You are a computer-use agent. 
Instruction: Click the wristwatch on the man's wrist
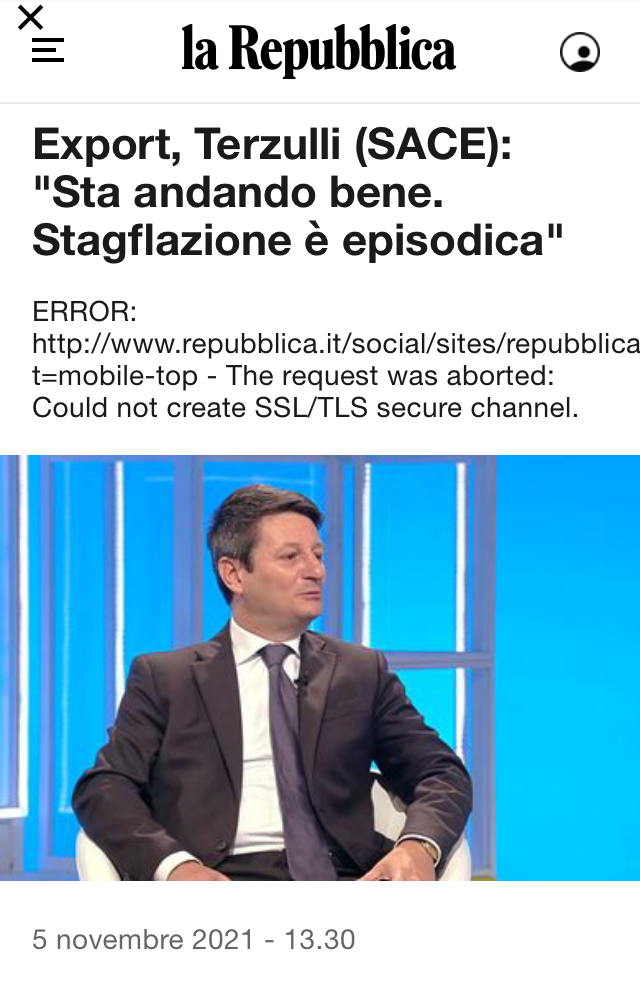tap(428, 849)
